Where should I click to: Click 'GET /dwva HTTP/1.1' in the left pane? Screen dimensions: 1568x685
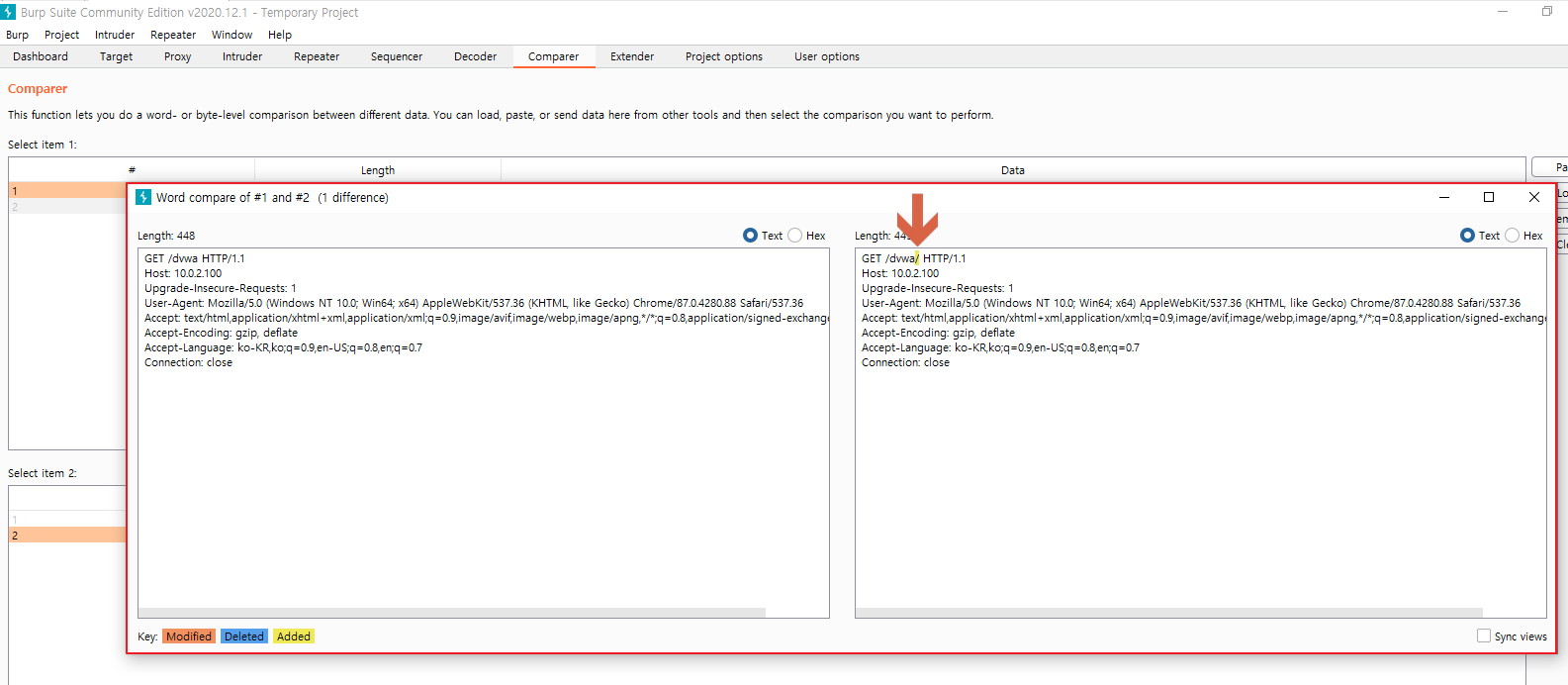195,258
